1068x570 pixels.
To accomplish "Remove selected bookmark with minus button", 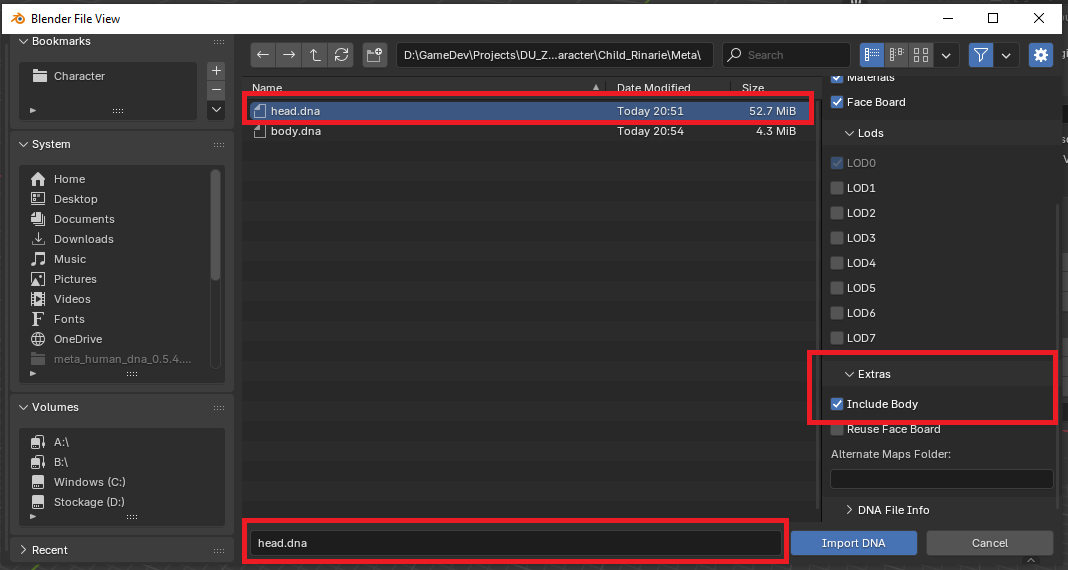I will pyautogui.click(x=216, y=90).
